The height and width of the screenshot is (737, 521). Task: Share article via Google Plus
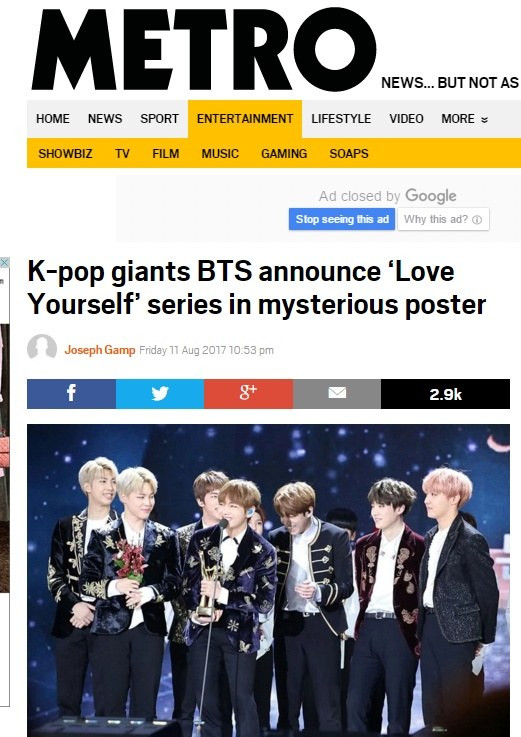pyautogui.click(x=248, y=393)
